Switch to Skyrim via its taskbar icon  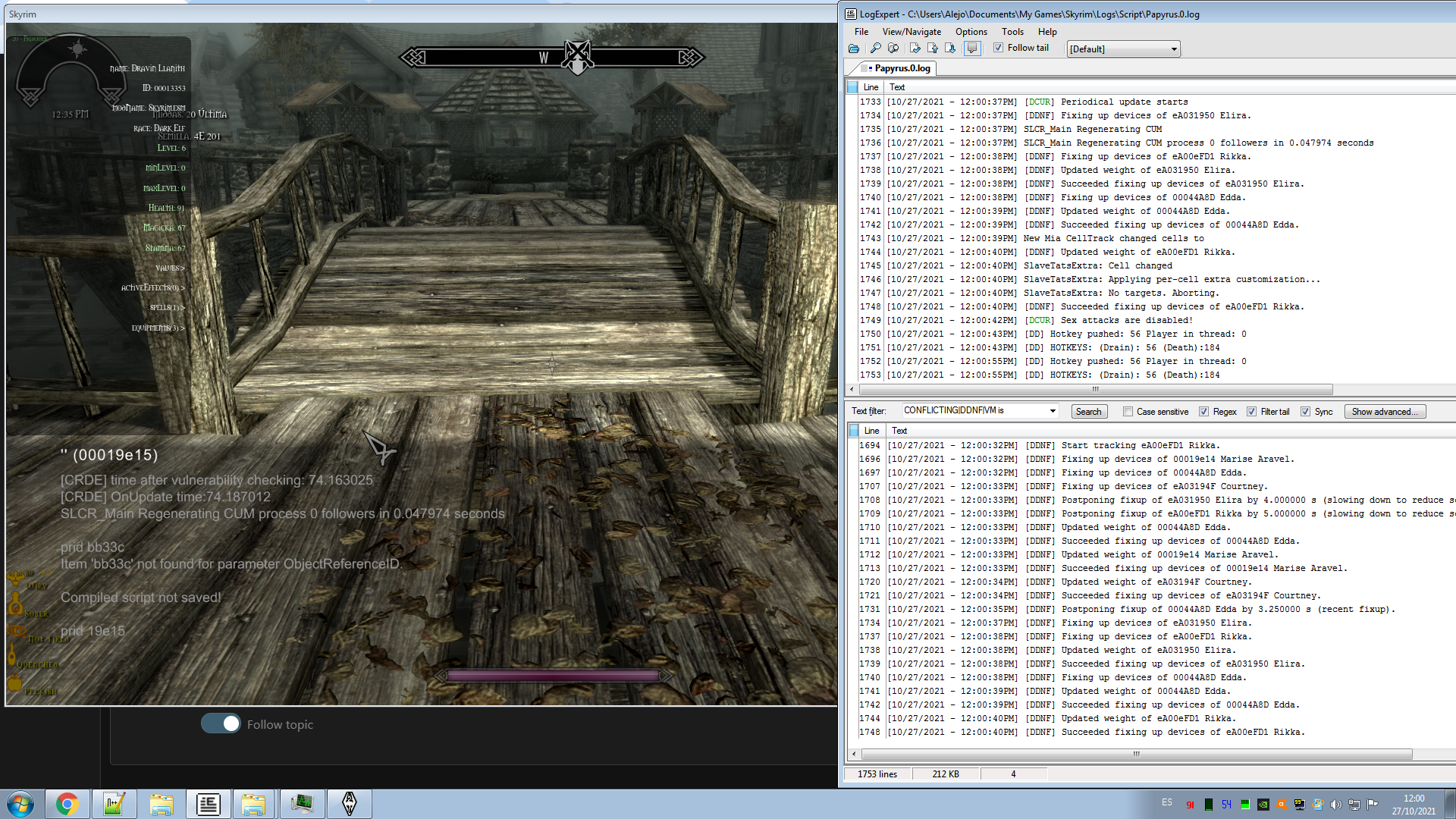coord(350,804)
